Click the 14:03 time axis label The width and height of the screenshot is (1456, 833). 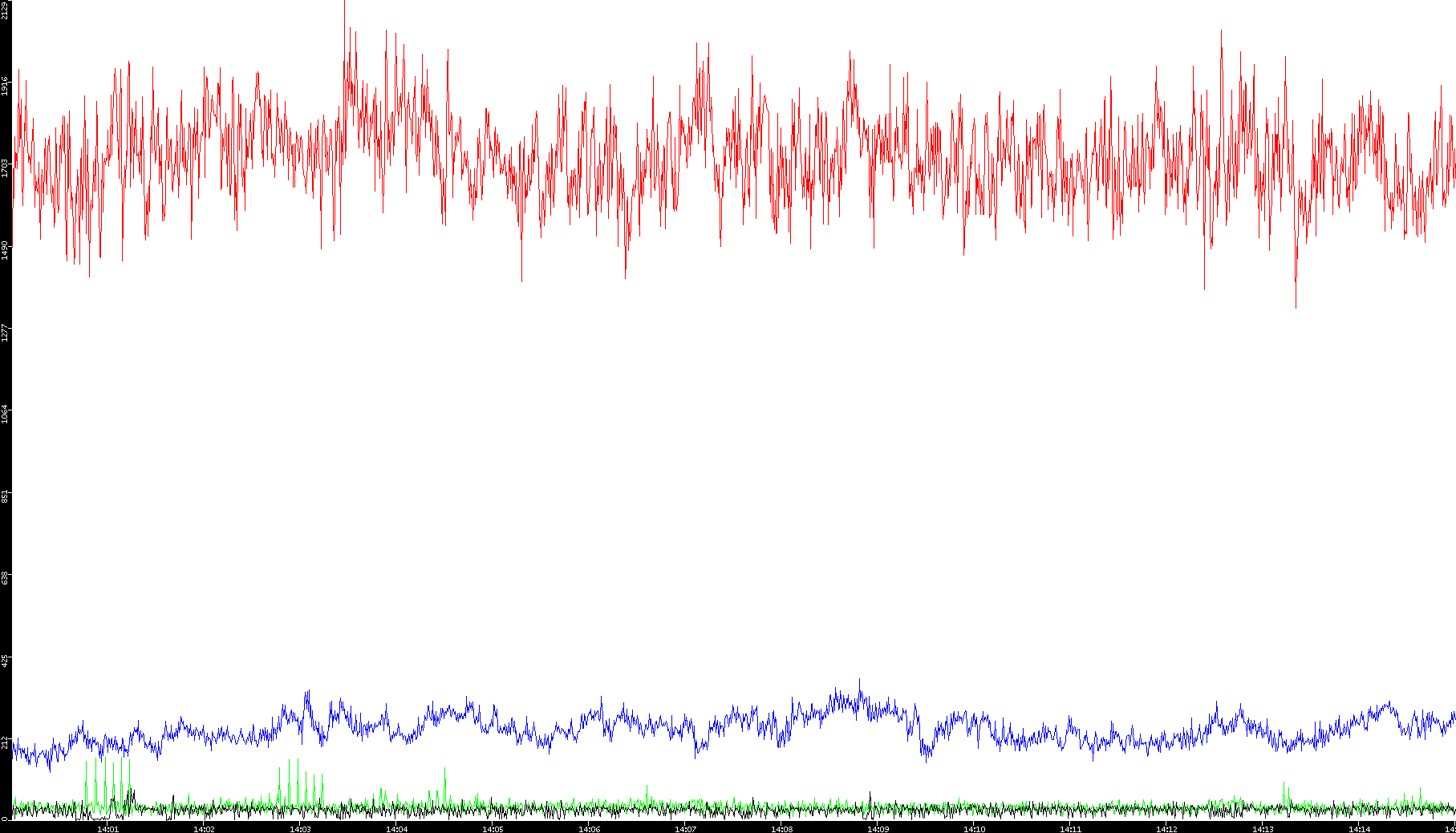click(300, 828)
